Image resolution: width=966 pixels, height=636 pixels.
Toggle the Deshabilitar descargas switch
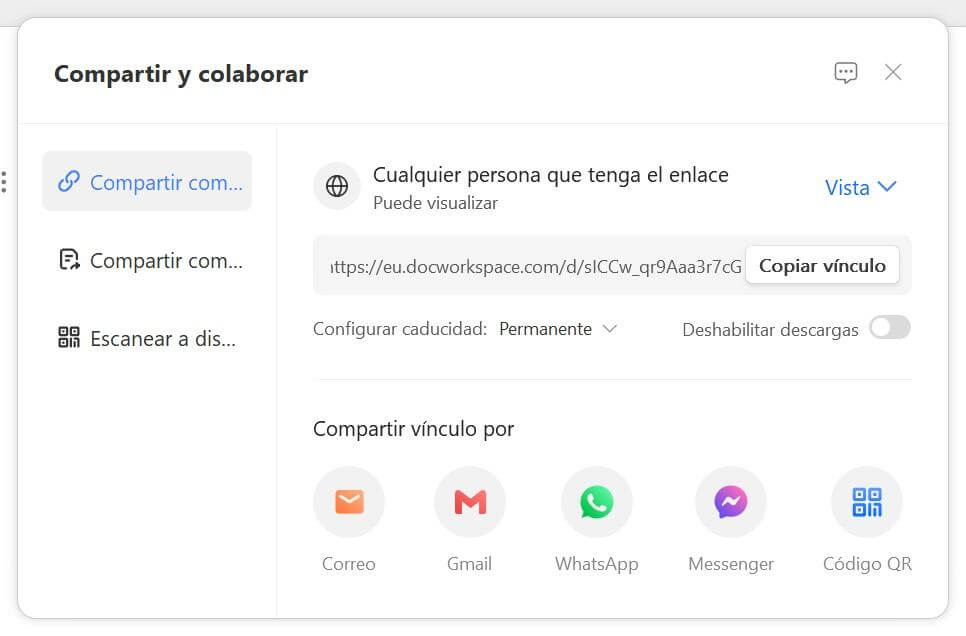pyautogui.click(x=890, y=327)
